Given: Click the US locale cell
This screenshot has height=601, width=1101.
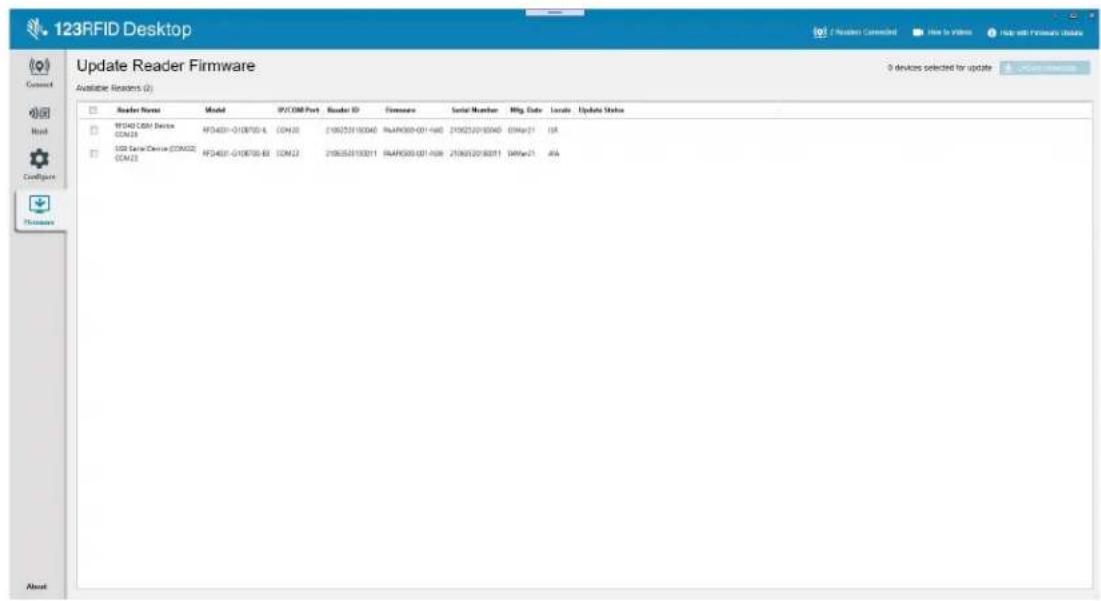Looking at the screenshot, I should point(553,131).
